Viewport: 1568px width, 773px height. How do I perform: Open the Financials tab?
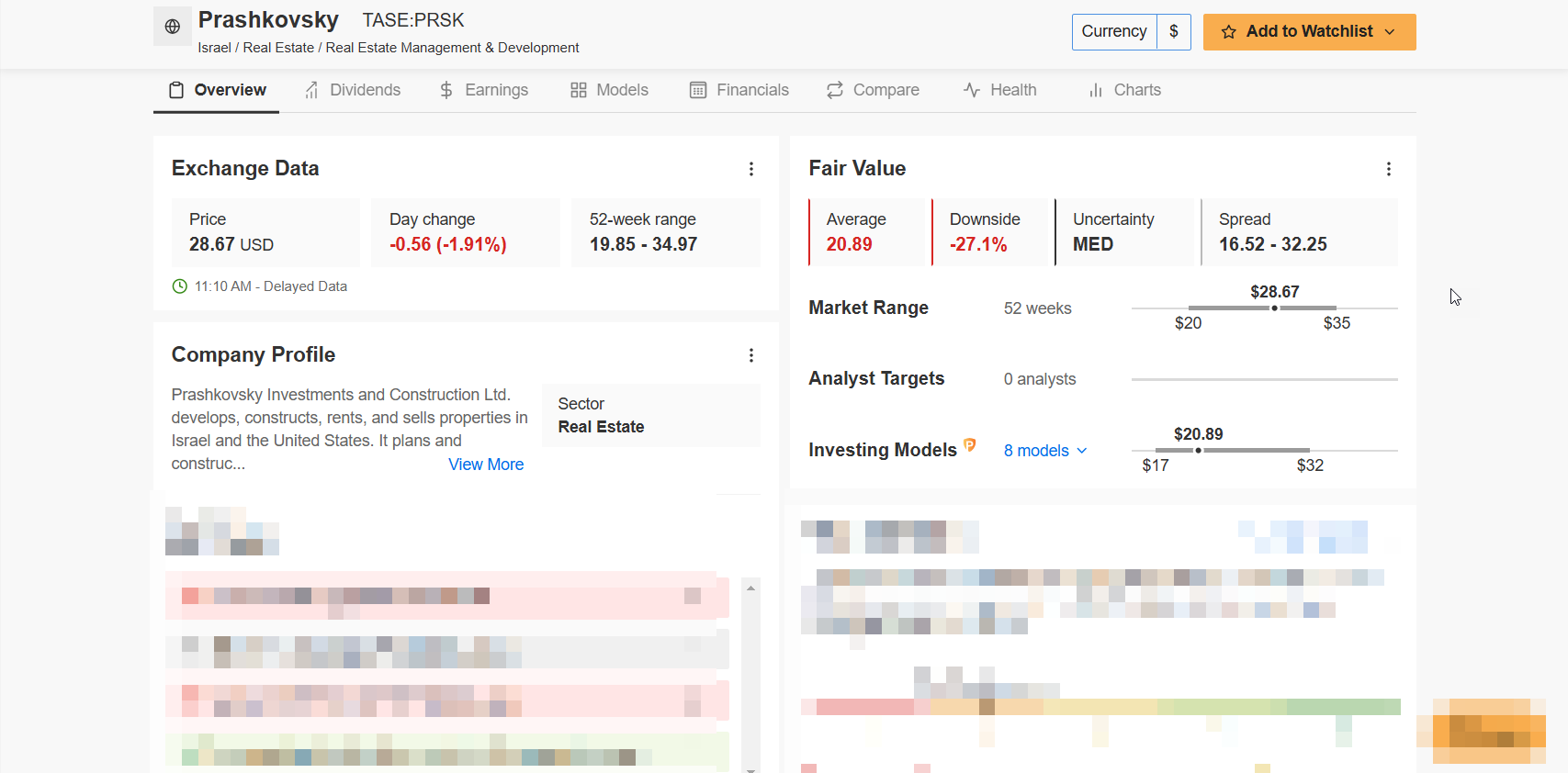(739, 90)
